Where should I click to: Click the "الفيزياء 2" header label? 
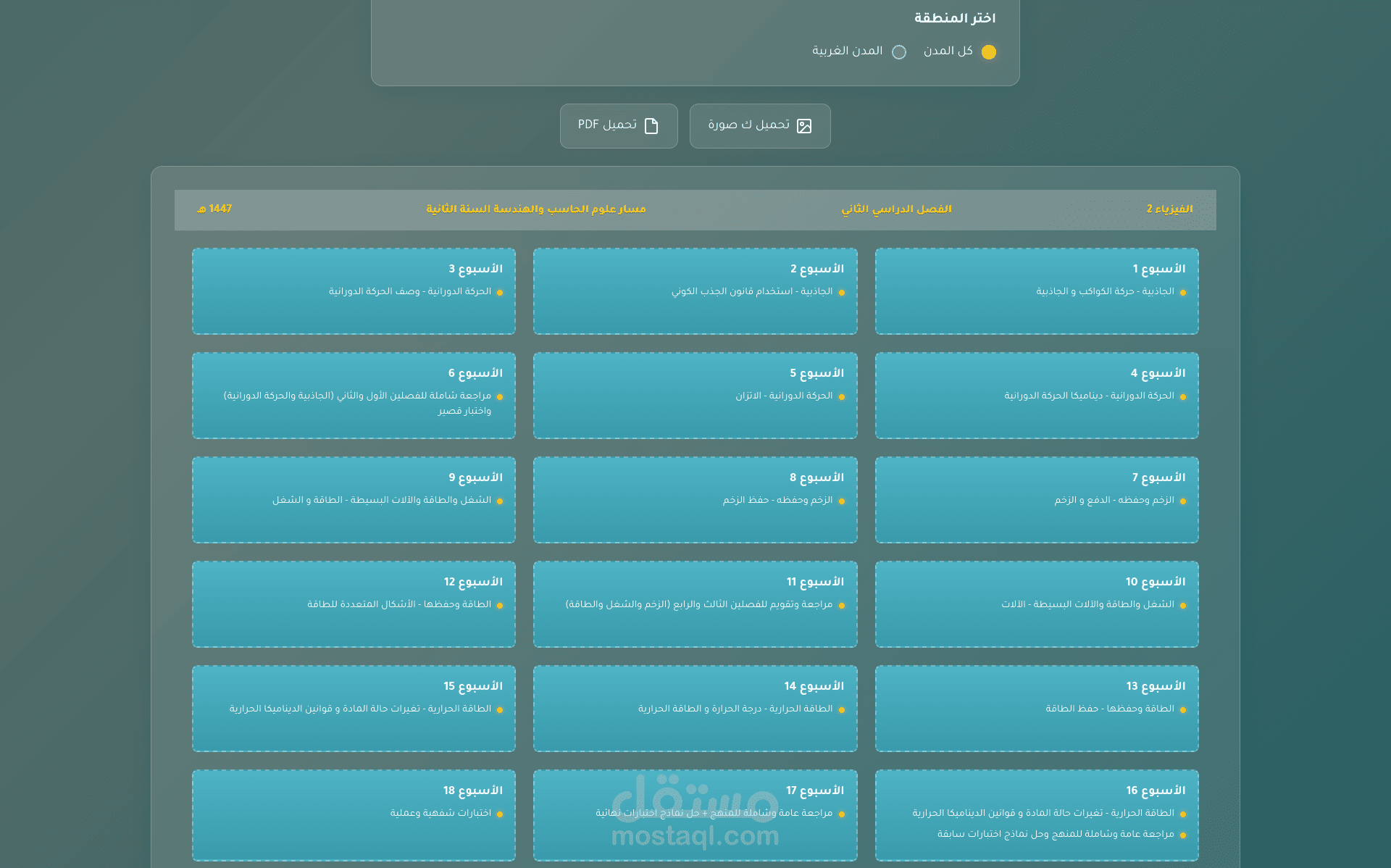click(x=1169, y=209)
